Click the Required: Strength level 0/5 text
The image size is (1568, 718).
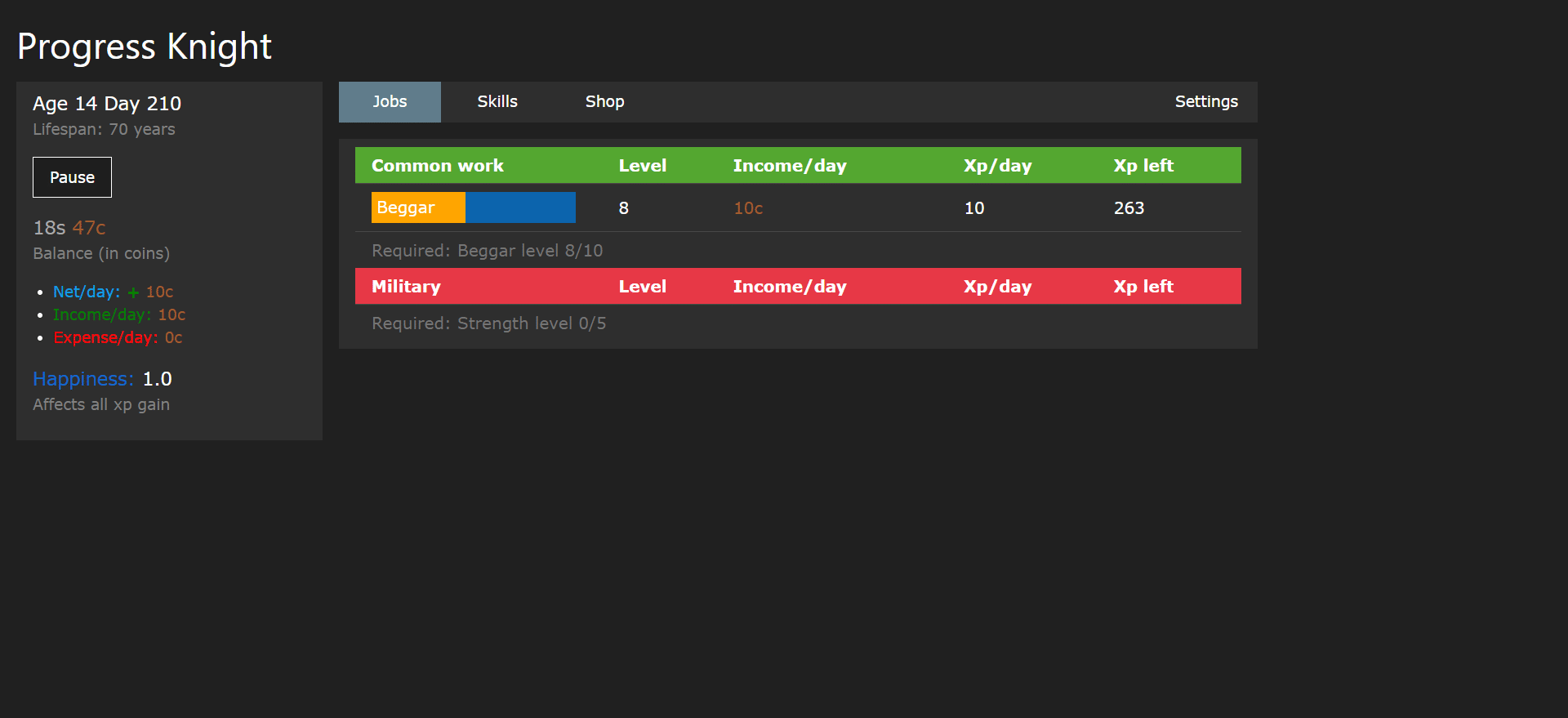click(x=489, y=323)
